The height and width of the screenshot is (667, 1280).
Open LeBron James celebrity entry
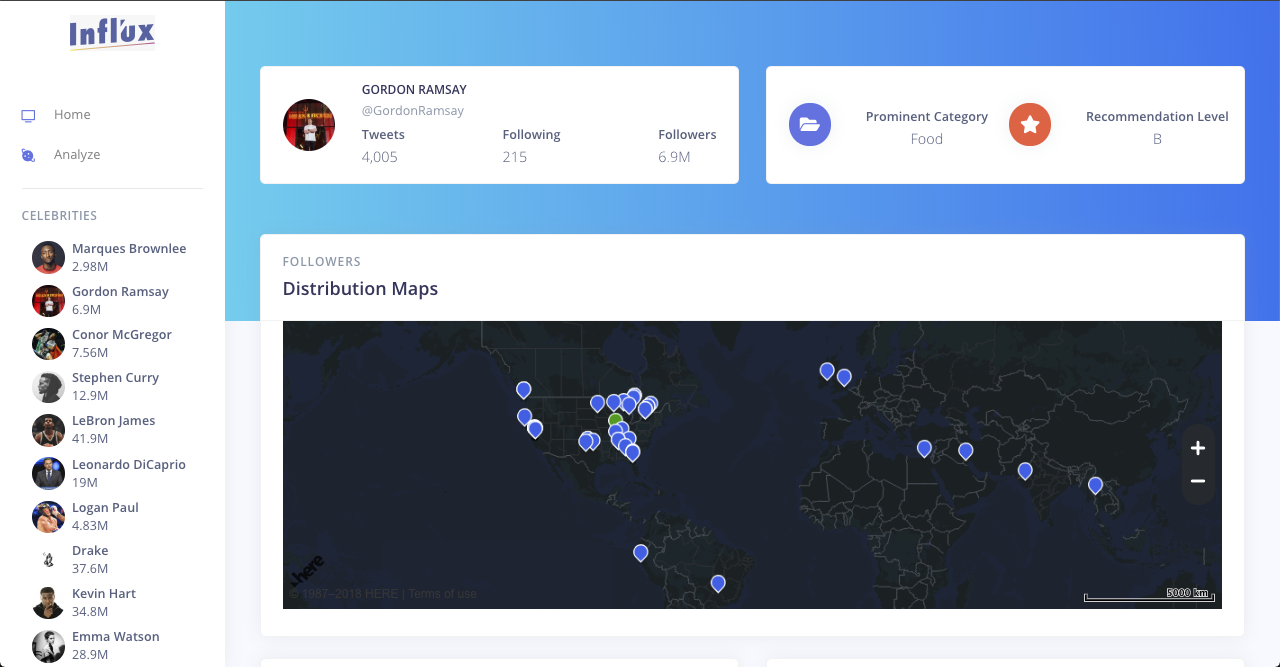coord(112,429)
